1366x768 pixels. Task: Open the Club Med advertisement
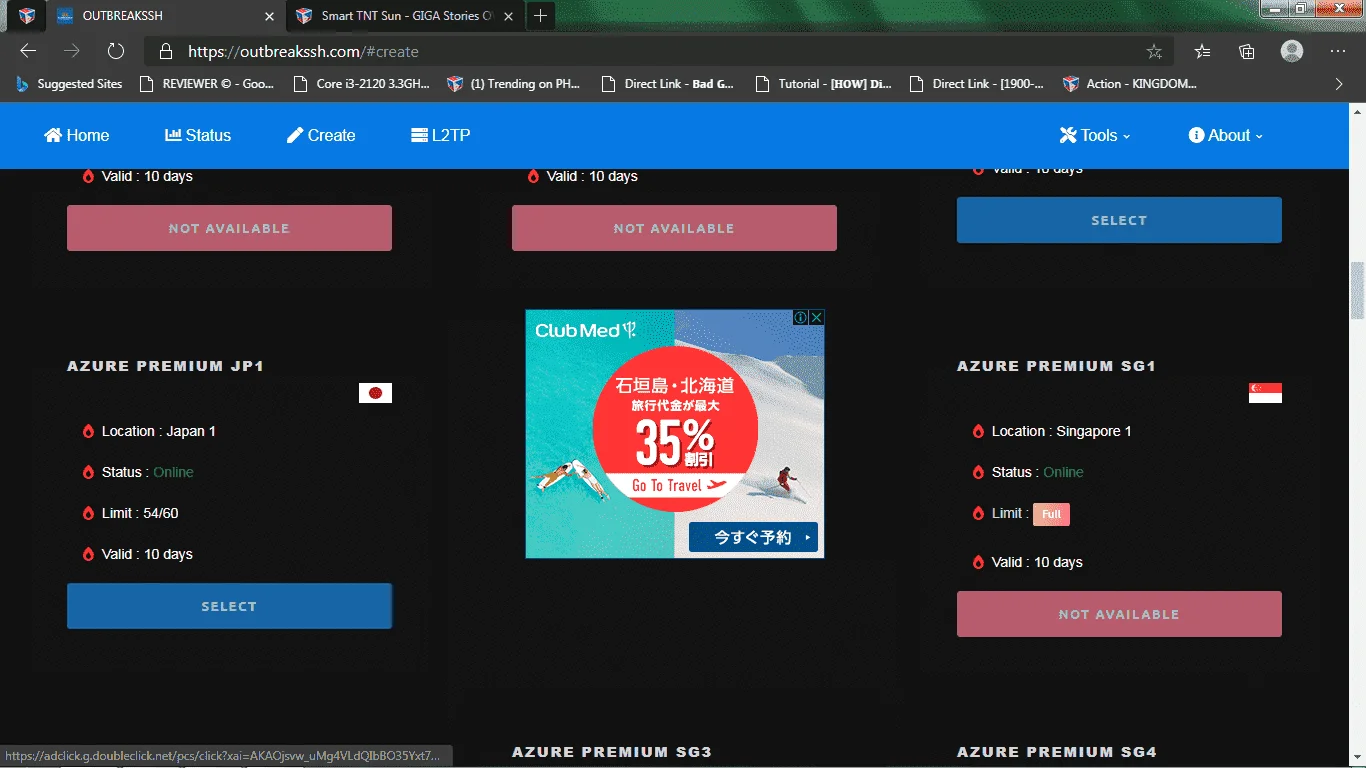(x=674, y=433)
